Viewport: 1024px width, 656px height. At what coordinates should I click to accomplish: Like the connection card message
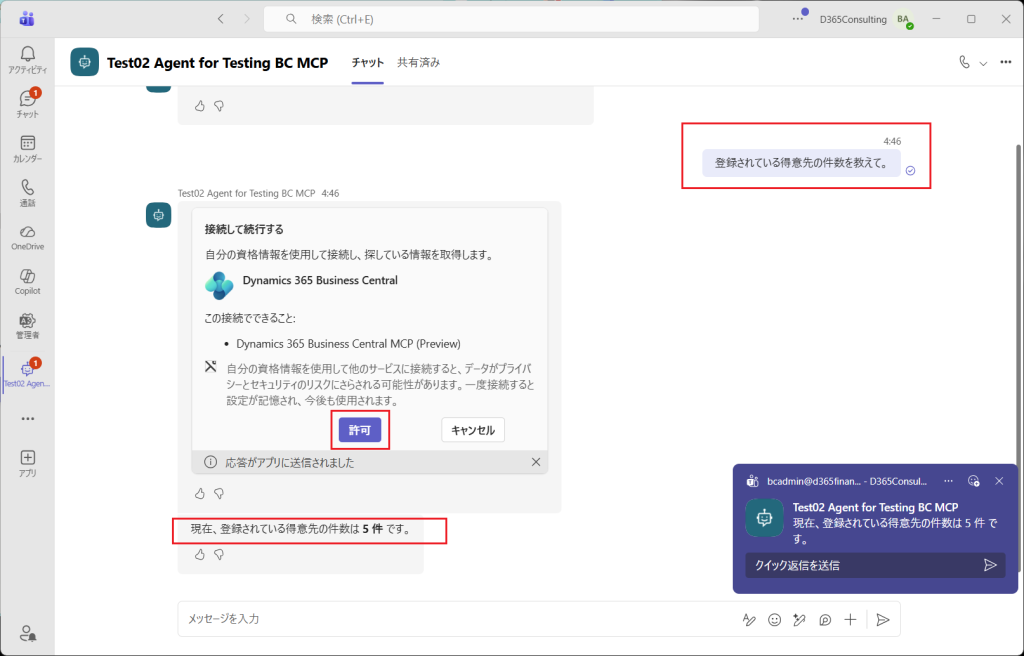click(200, 493)
